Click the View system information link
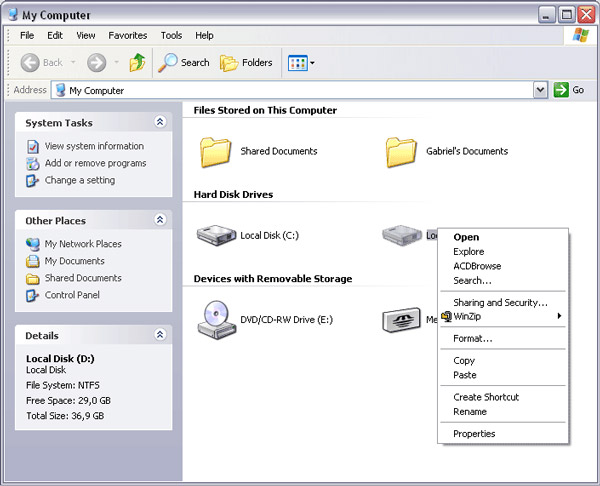Viewport: 600px width, 486px height. (93, 146)
